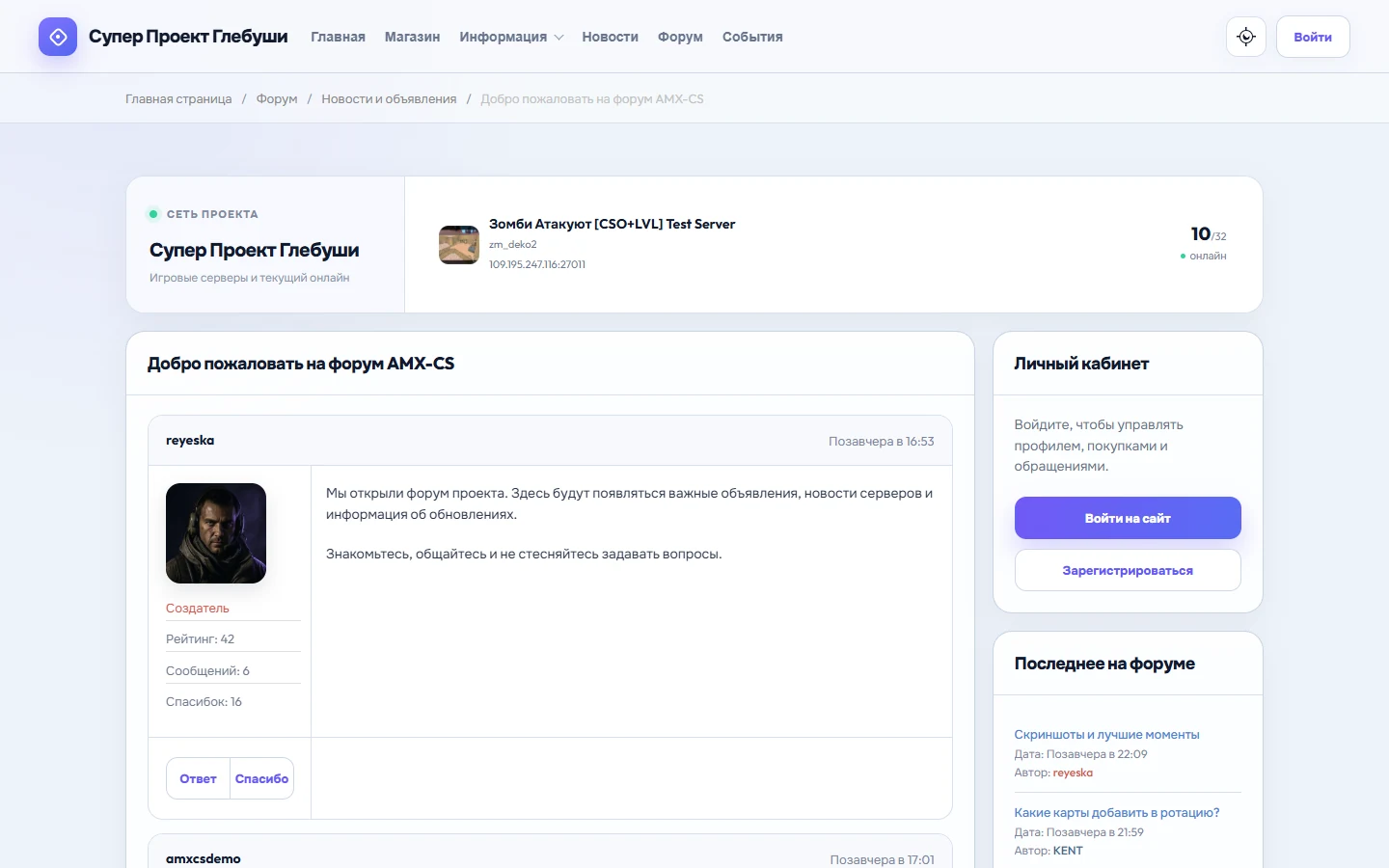Click the reyeska post author name
Viewport: 1389px width, 868px height.
click(190, 440)
